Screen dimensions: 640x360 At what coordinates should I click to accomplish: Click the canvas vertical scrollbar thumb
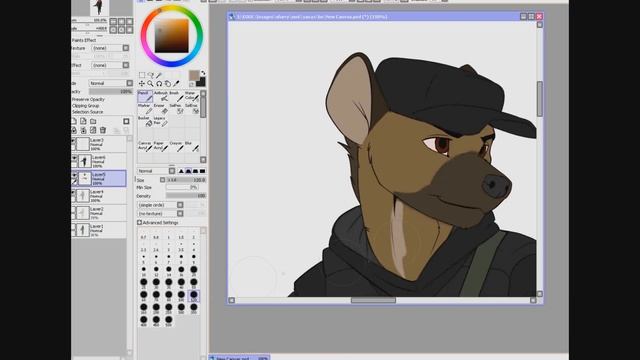[540, 99]
